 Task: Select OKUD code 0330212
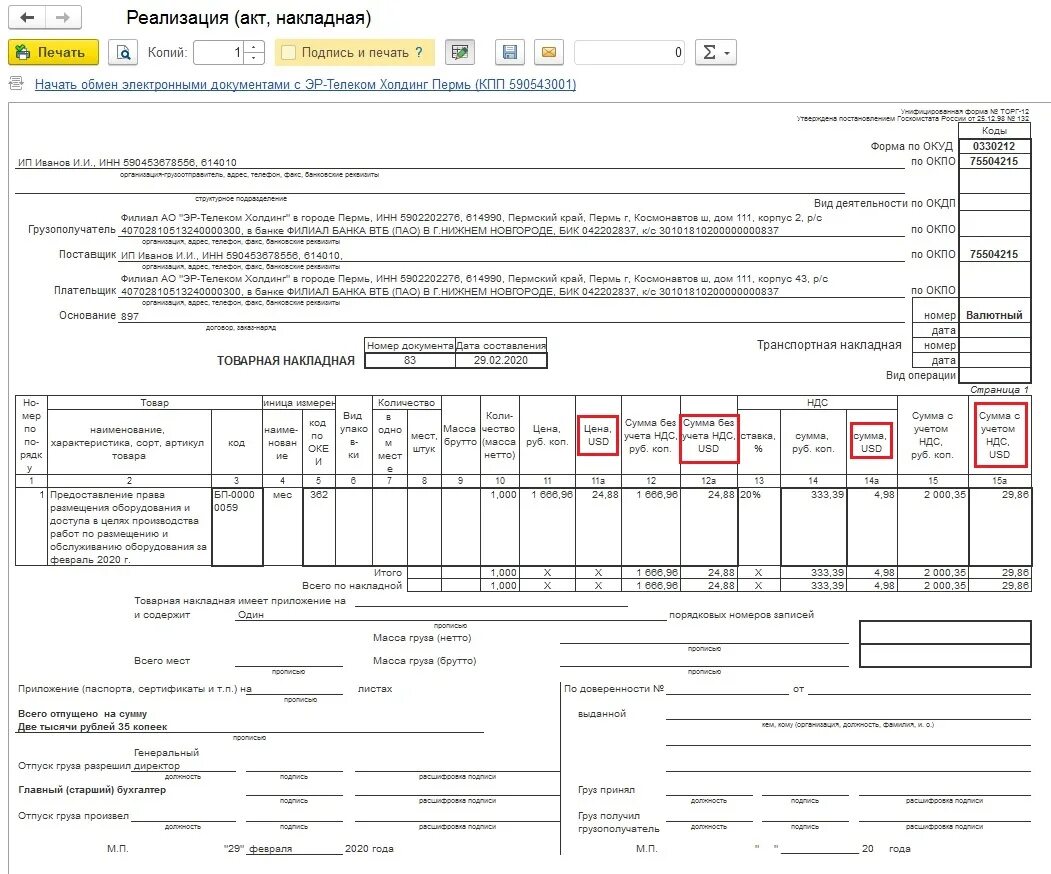[994, 146]
